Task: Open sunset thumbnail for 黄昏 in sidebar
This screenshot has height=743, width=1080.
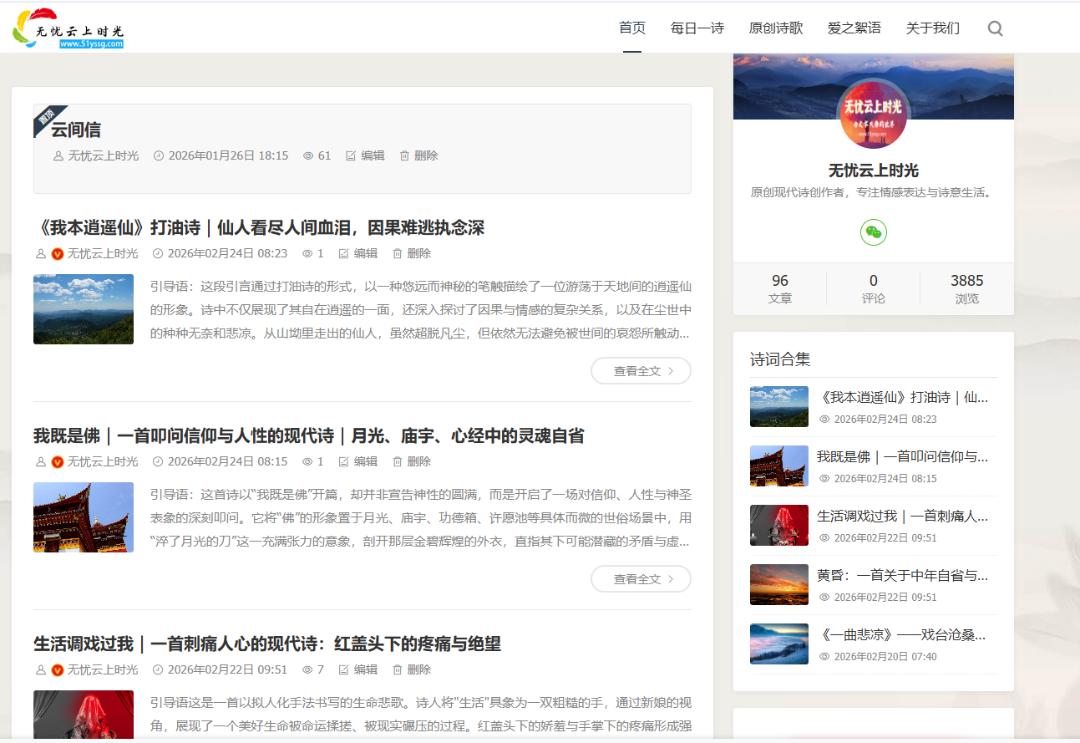Action: (x=779, y=585)
